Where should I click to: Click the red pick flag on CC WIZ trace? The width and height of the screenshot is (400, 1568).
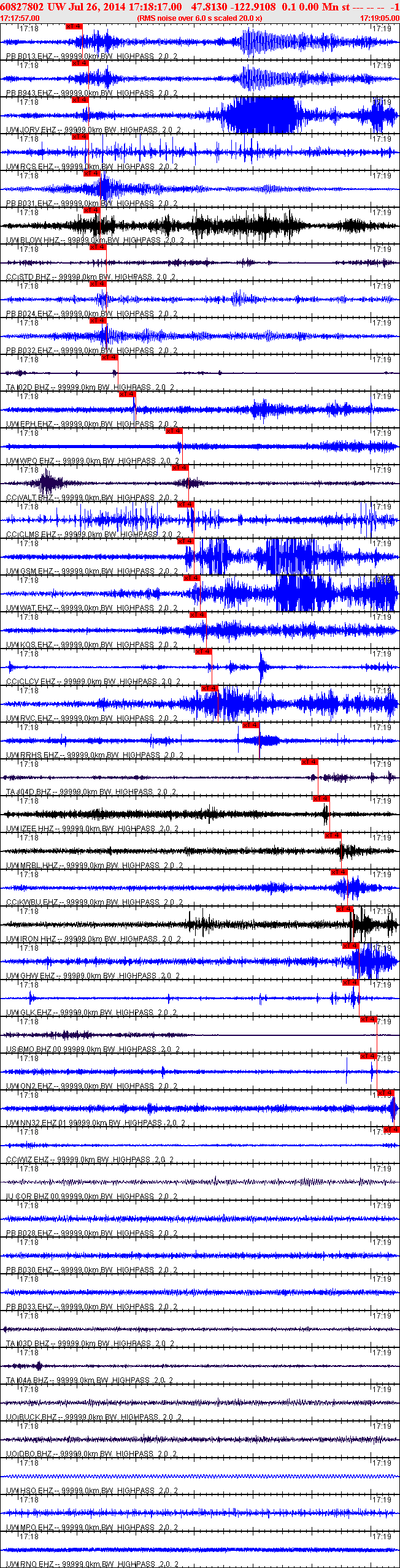[x=391, y=1130]
